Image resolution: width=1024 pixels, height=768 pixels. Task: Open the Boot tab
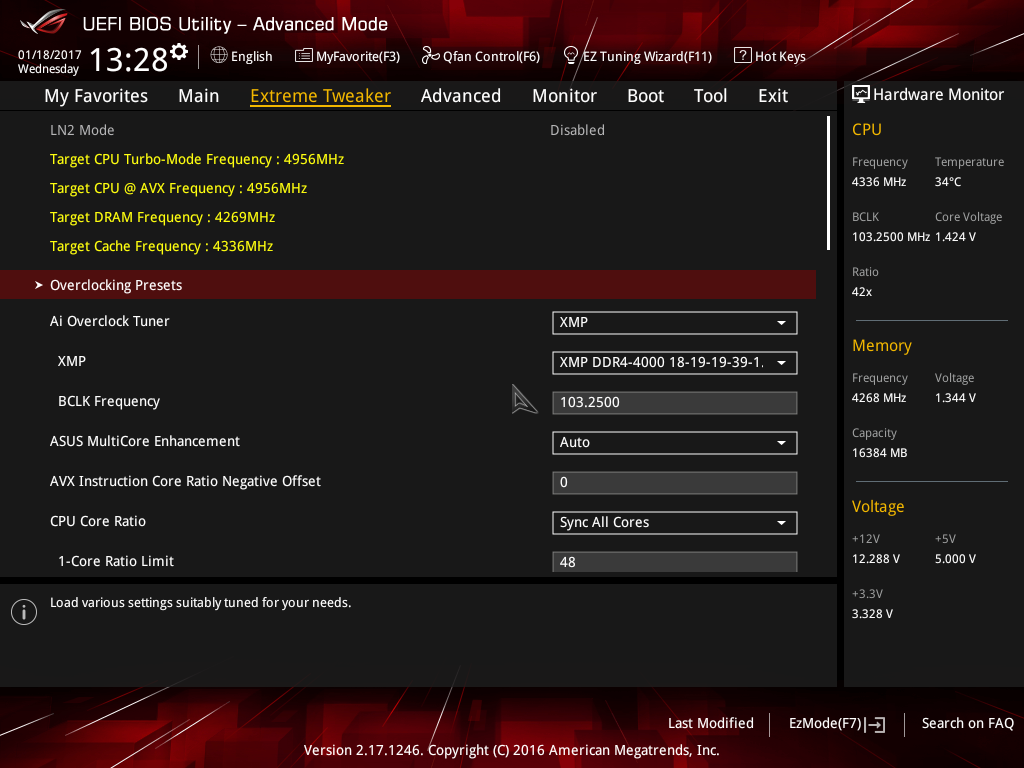point(645,96)
